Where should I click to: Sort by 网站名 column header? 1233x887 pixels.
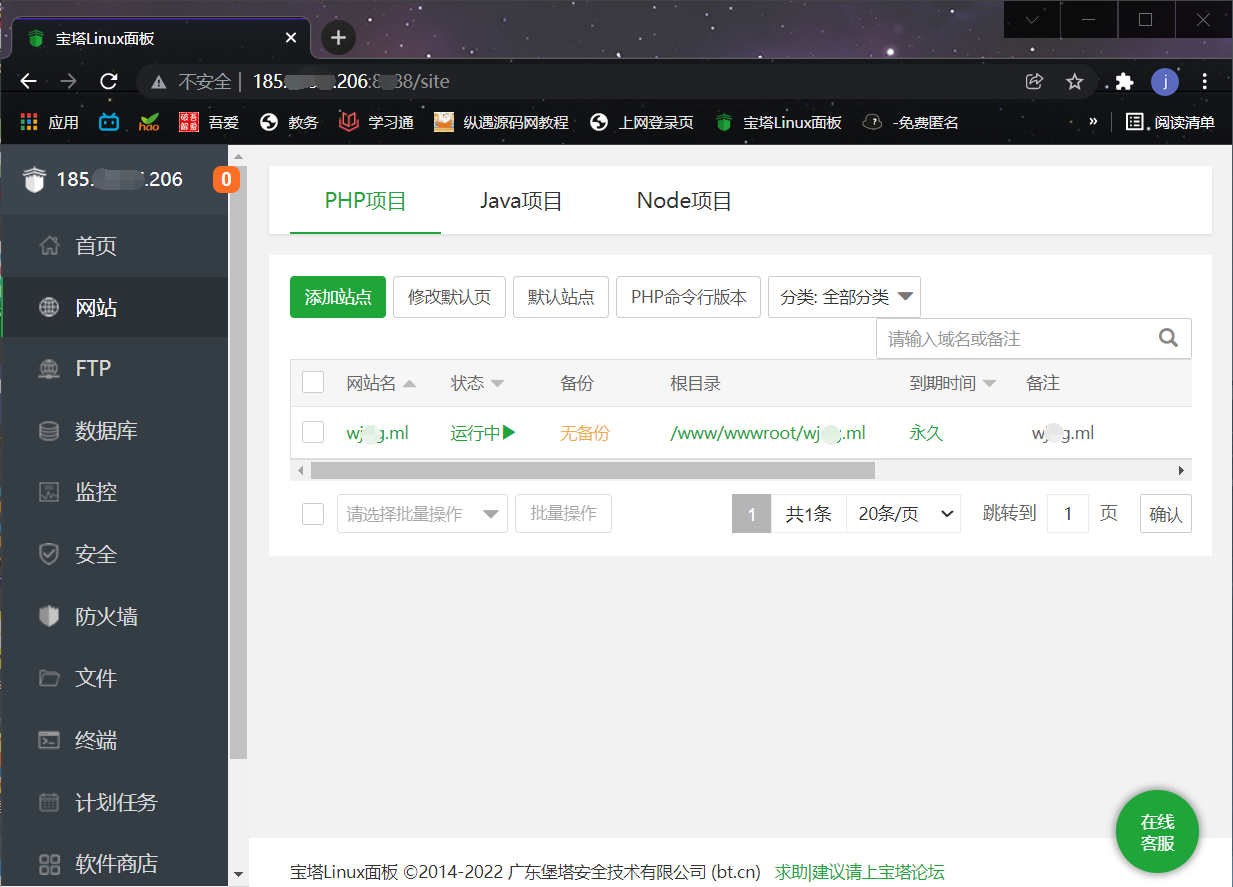pos(381,383)
